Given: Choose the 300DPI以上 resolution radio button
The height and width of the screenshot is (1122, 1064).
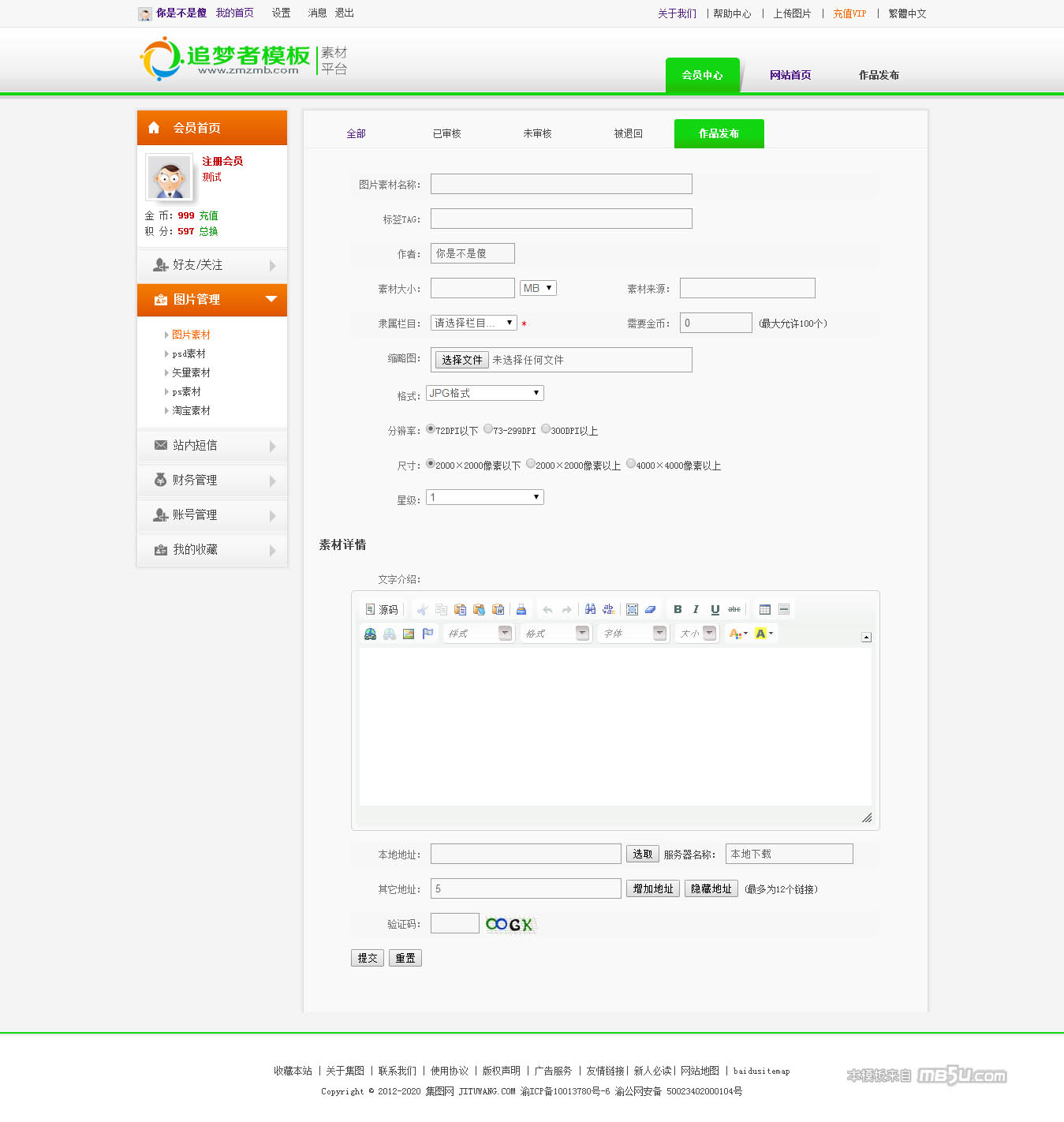Looking at the screenshot, I should tap(546, 429).
